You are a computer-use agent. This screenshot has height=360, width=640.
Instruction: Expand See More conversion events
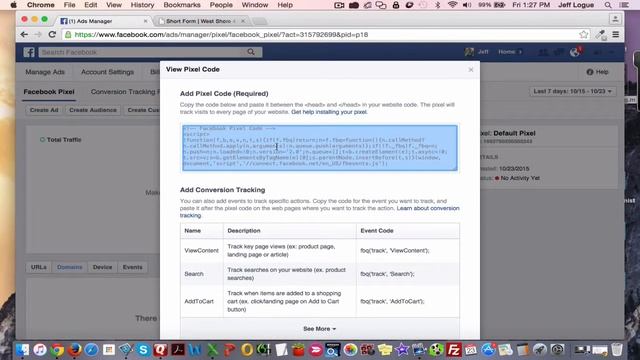tap(320, 329)
